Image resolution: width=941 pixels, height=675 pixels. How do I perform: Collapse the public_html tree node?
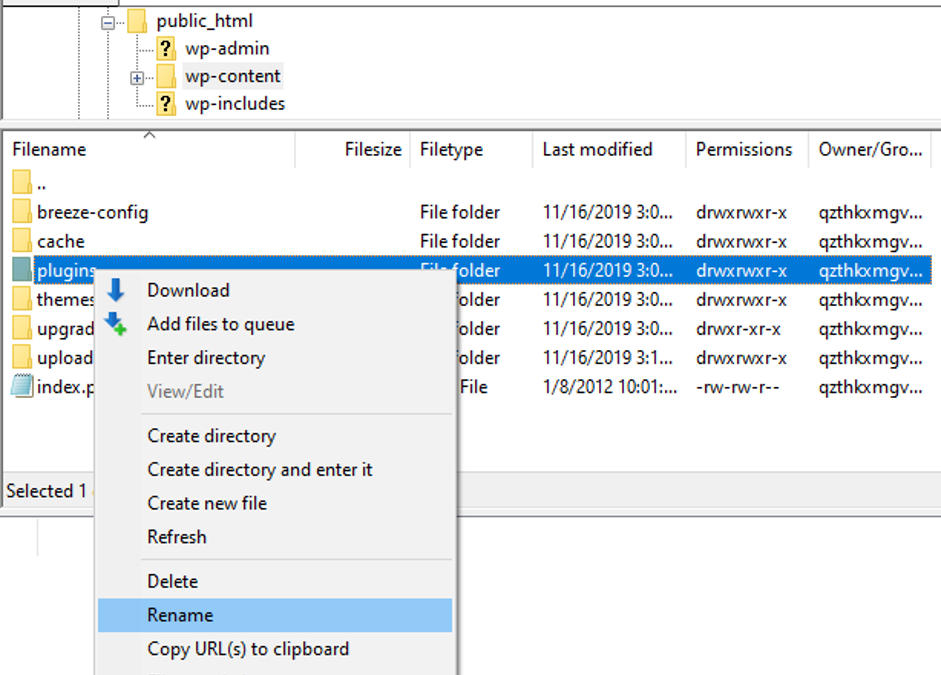pyautogui.click(x=108, y=23)
